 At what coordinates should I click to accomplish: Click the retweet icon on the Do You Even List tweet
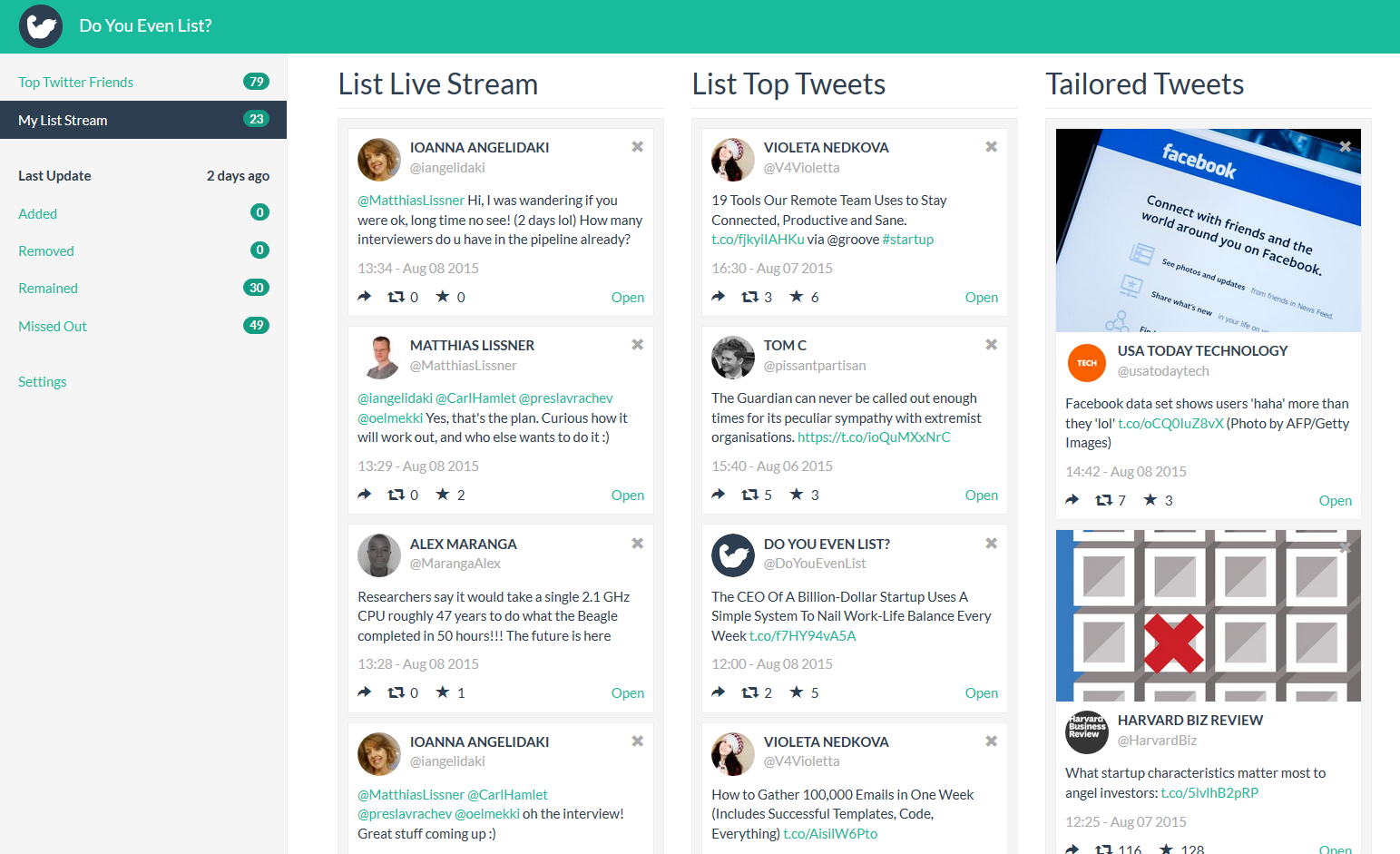click(752, 692)
